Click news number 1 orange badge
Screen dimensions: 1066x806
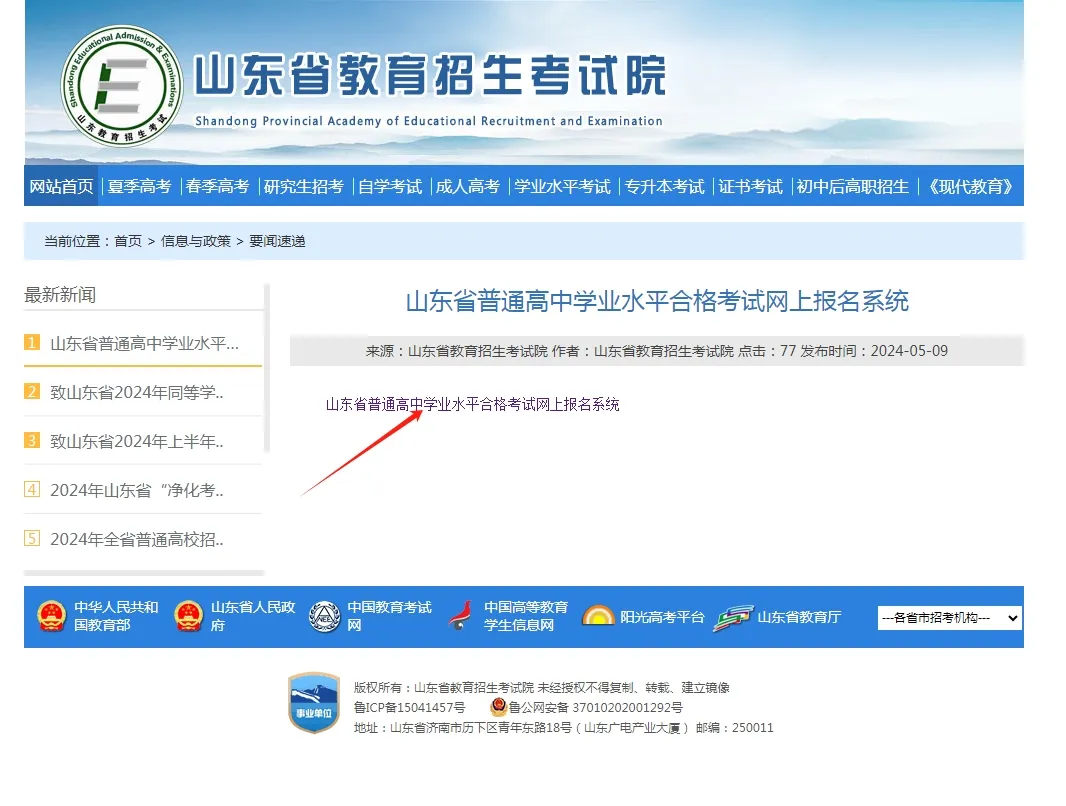point(32,342)
